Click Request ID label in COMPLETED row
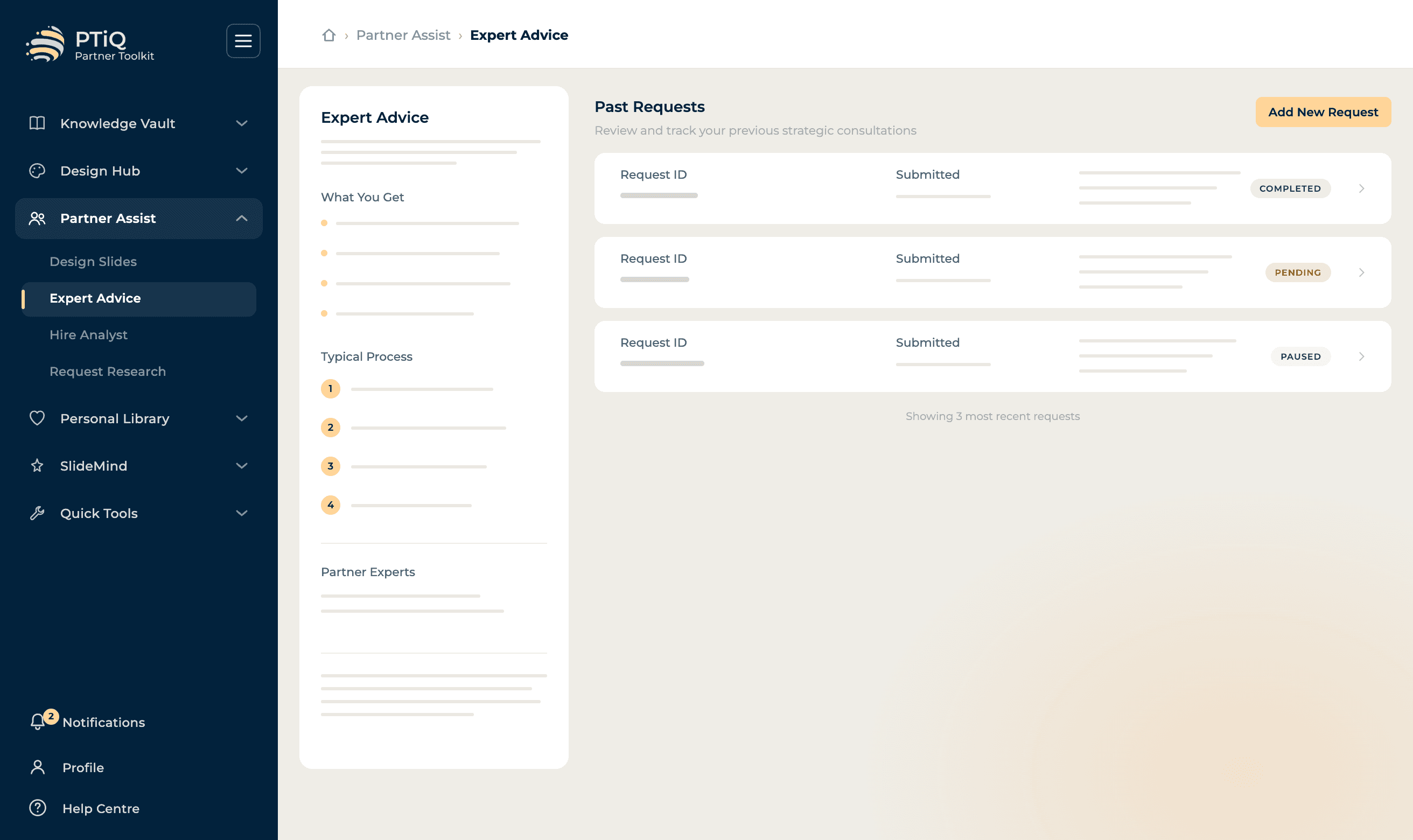Screen dimensions: 1413x840 654,174
